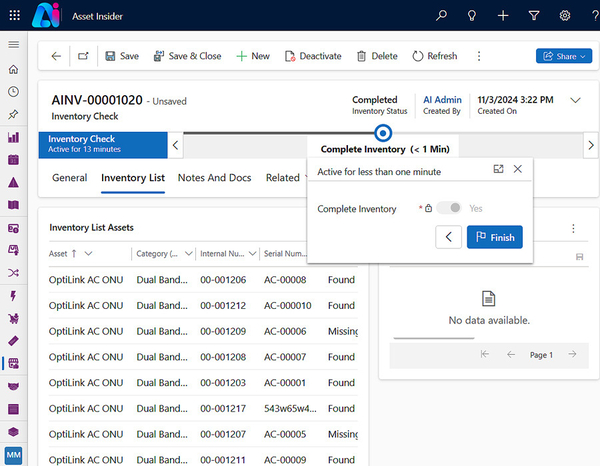The image size is (600, 466).
Task: Select row with internal number 00-001217
Action: (x=203, y=408)
